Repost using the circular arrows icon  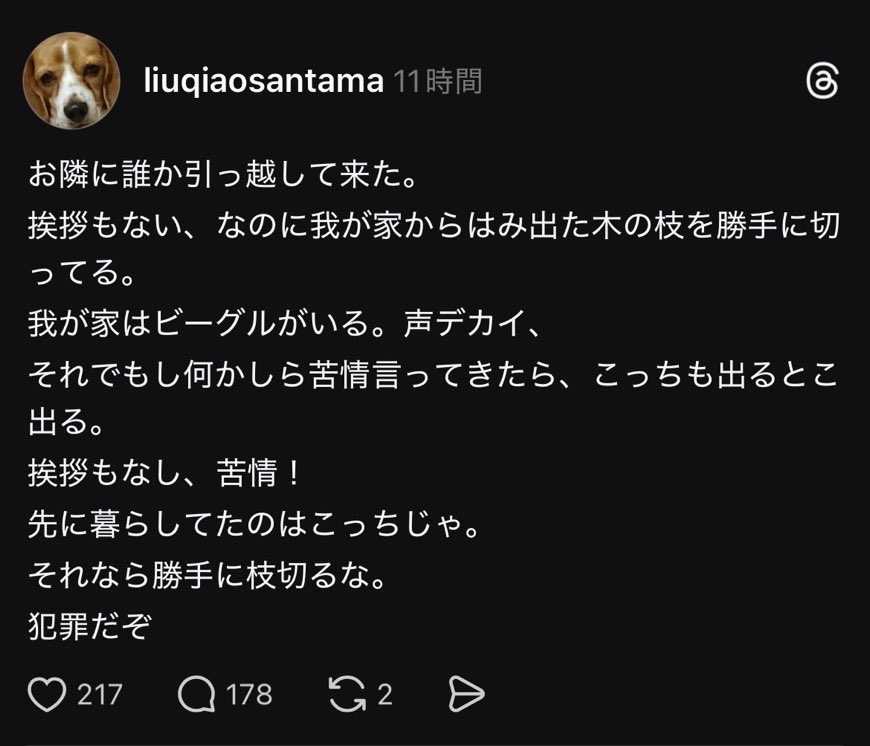coord(346,693)
